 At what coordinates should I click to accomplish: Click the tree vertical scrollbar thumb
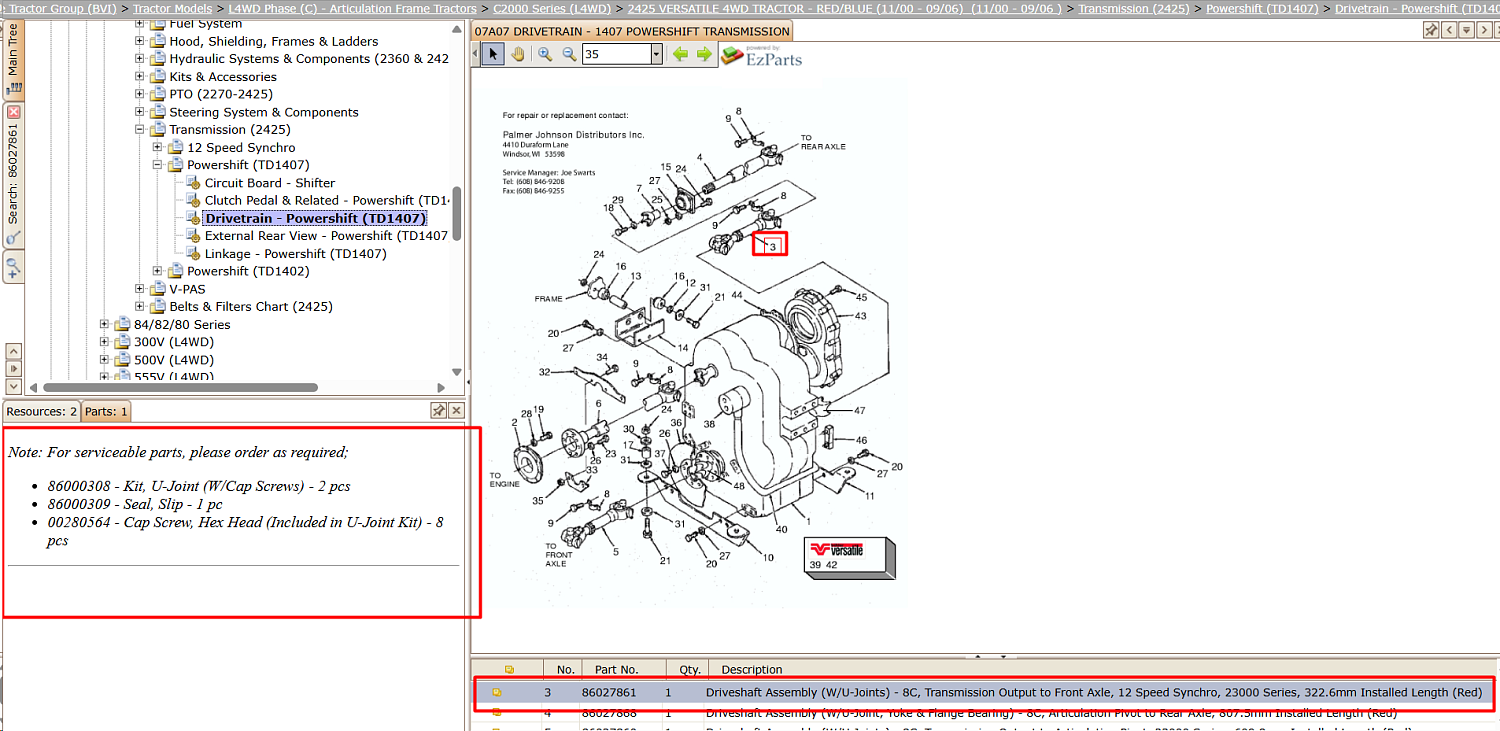pos(457,213)
